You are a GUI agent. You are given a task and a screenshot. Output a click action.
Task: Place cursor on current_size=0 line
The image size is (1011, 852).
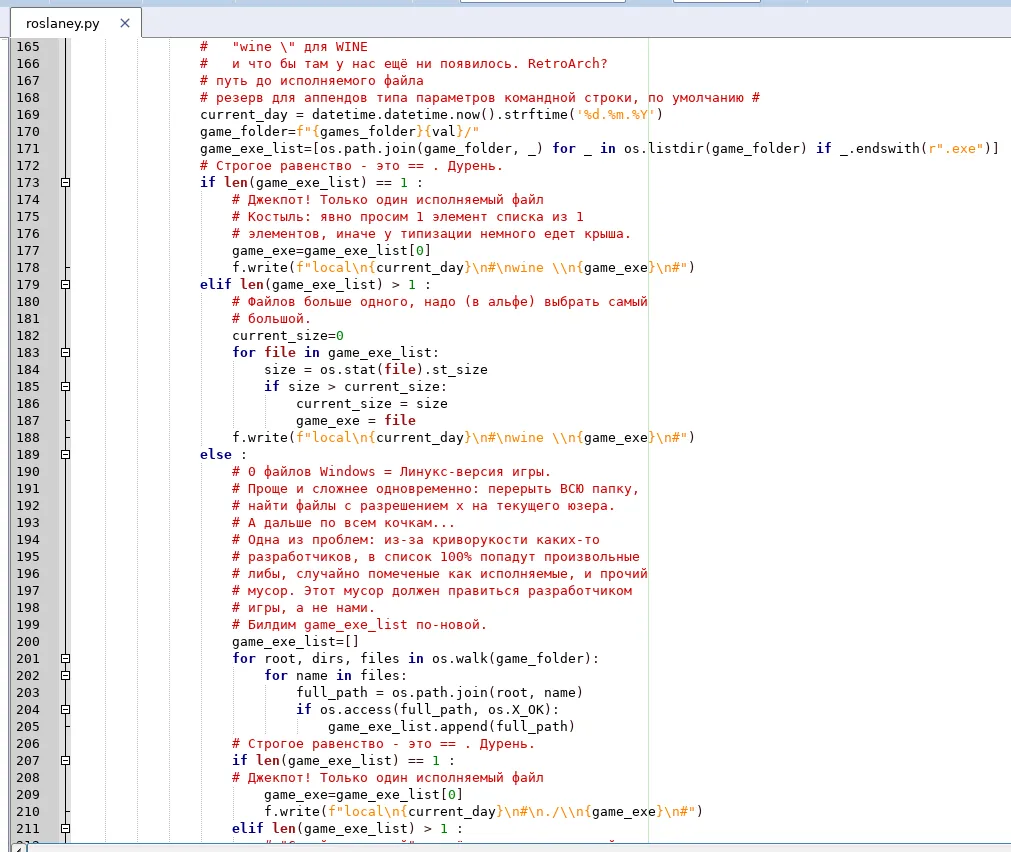288,336
